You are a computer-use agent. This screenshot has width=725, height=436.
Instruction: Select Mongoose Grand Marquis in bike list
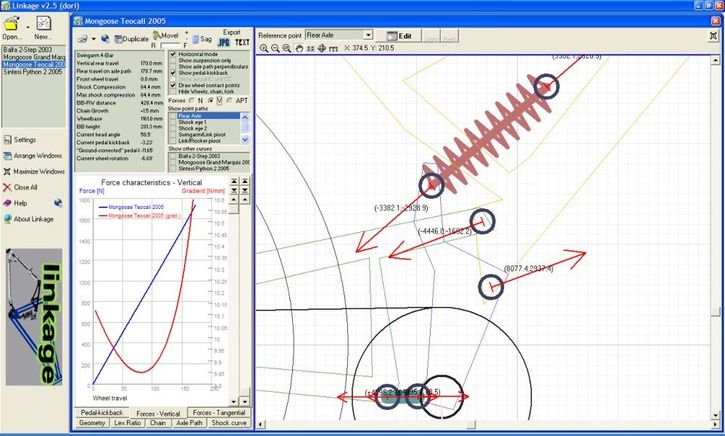pyautogui.click(x=34, y=57)
